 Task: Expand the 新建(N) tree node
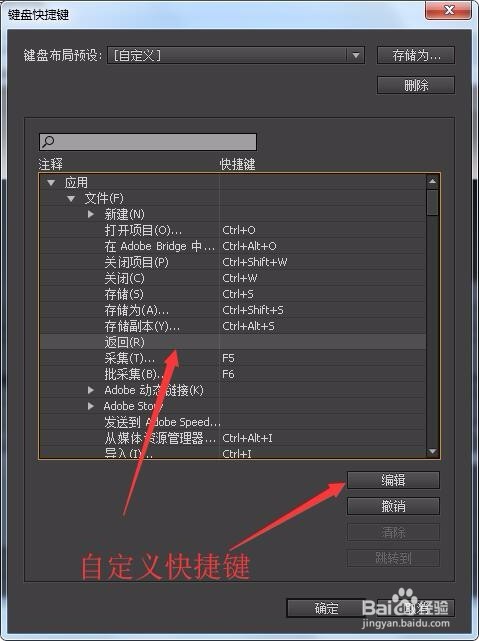click(x=91, y=214)
